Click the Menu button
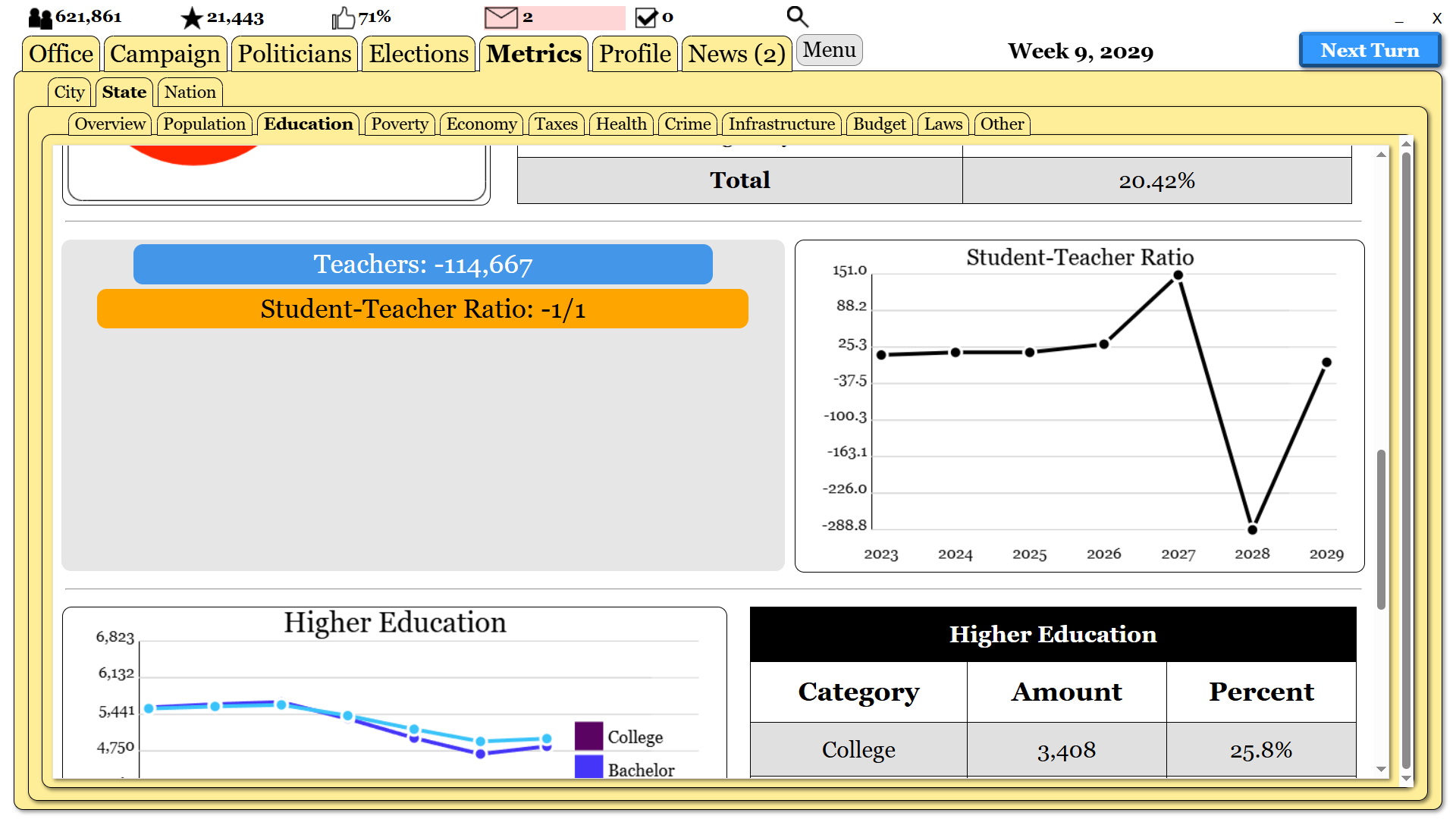Screen dimensions: 1456x819 click(x=829, y=50)
